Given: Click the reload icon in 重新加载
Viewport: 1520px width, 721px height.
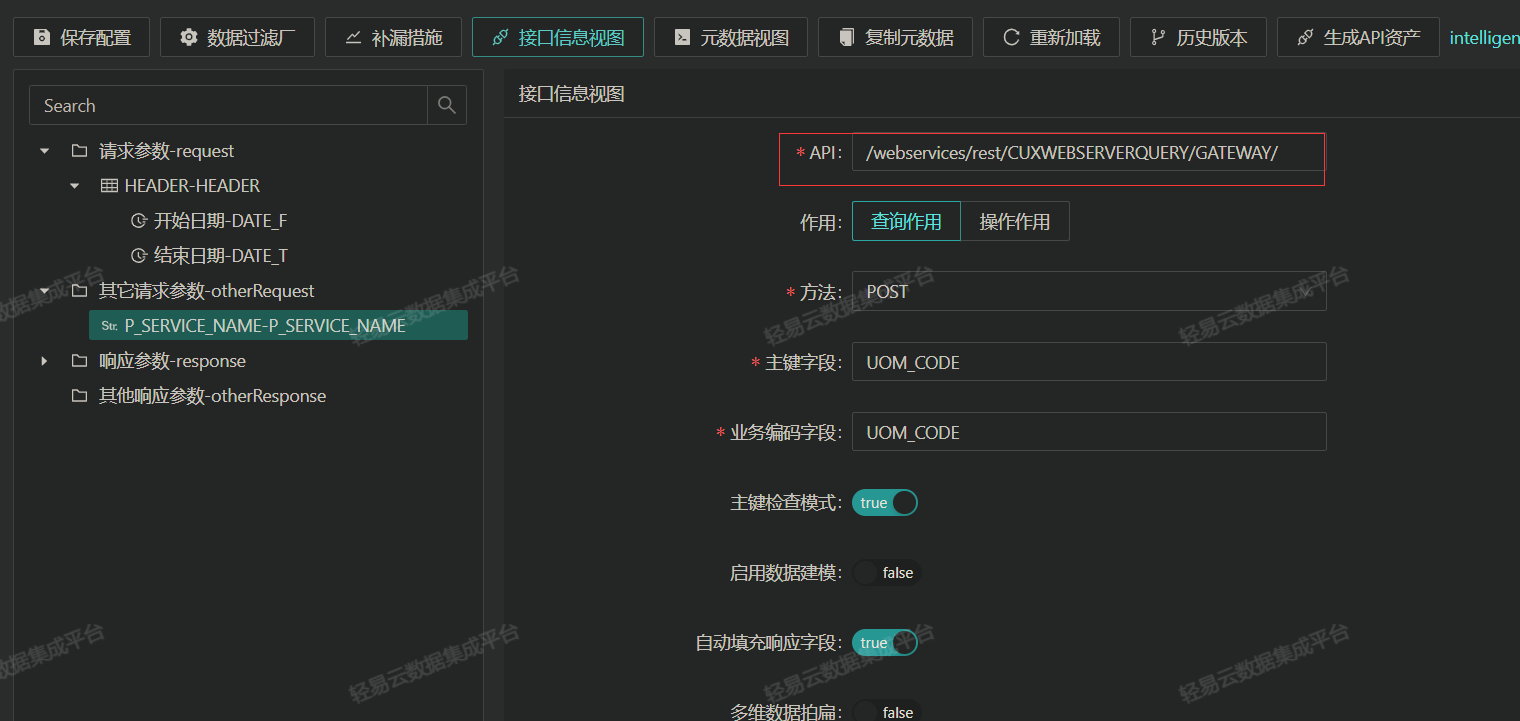Looking at the screenshot, I should point(1011,37).
